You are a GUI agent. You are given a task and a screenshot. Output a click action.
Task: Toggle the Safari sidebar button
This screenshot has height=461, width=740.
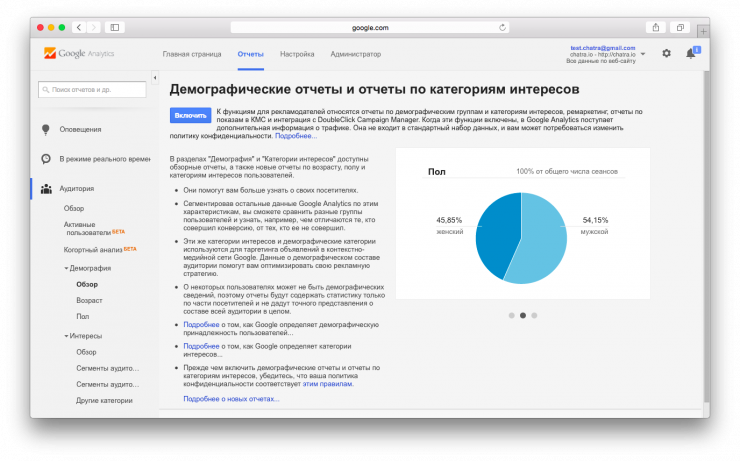click(x=115, y=27)
